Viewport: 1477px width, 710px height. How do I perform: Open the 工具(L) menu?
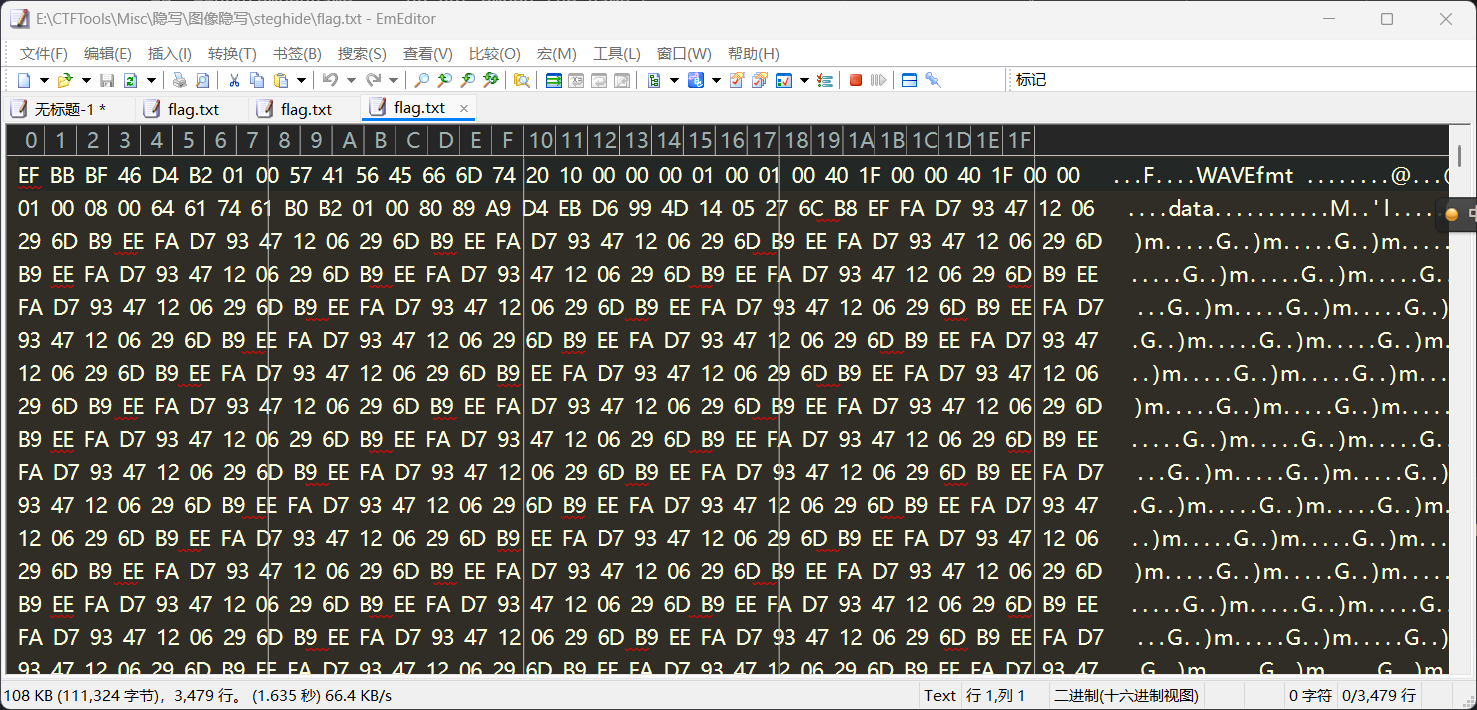tap(617, 53)
